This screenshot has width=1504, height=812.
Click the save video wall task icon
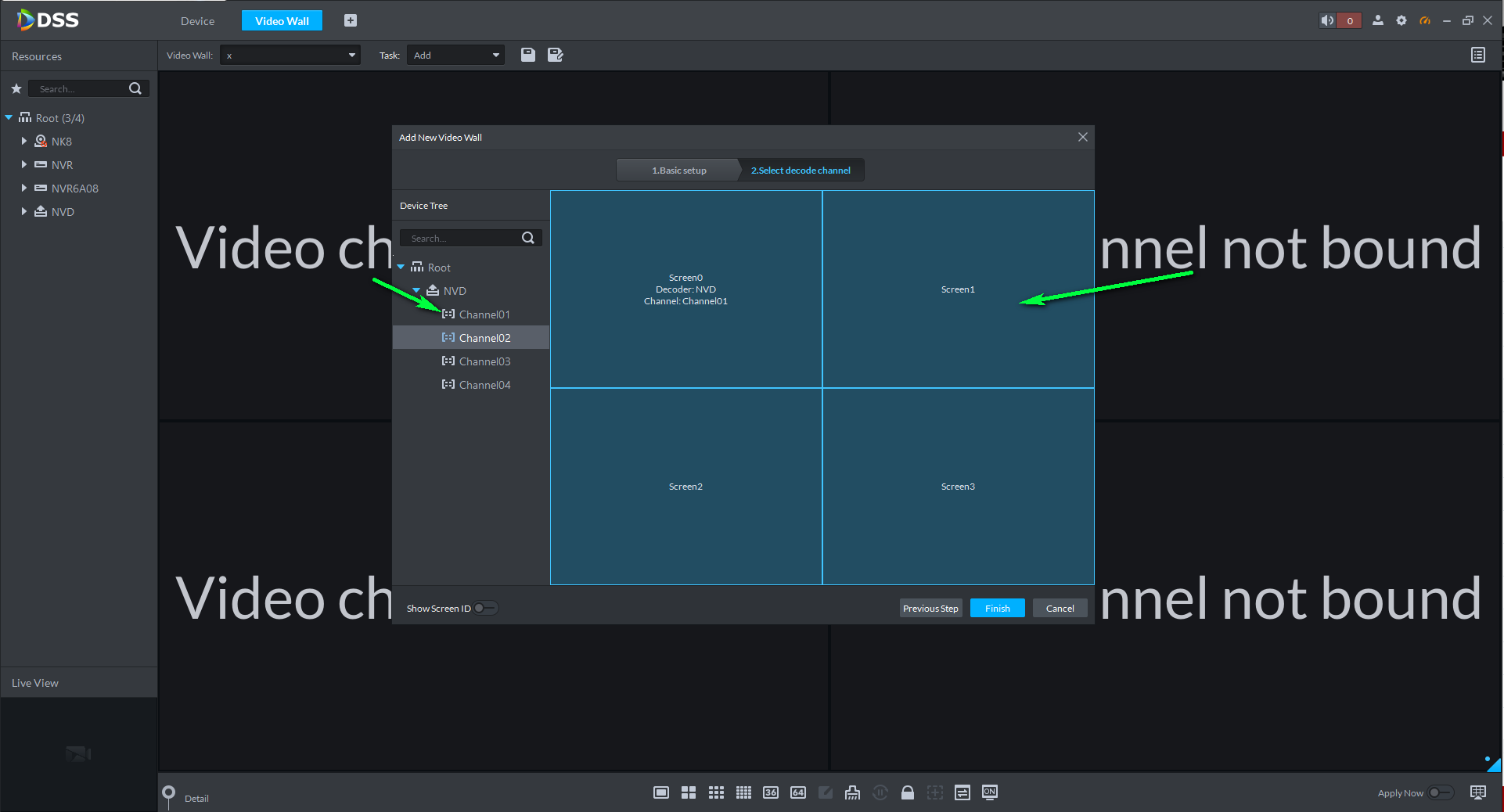pos(528,55)
